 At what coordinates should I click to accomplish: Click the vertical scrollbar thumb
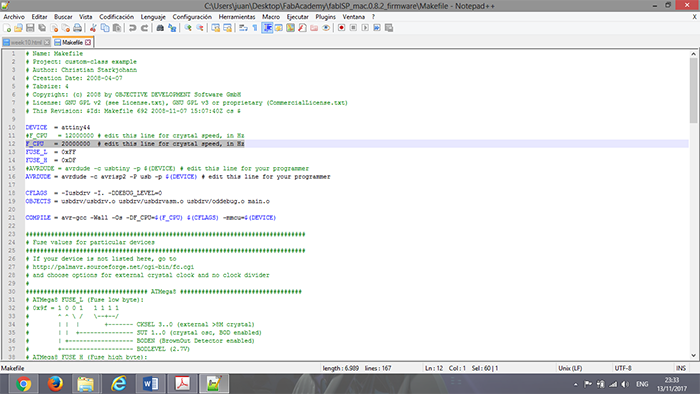(693, 91)
